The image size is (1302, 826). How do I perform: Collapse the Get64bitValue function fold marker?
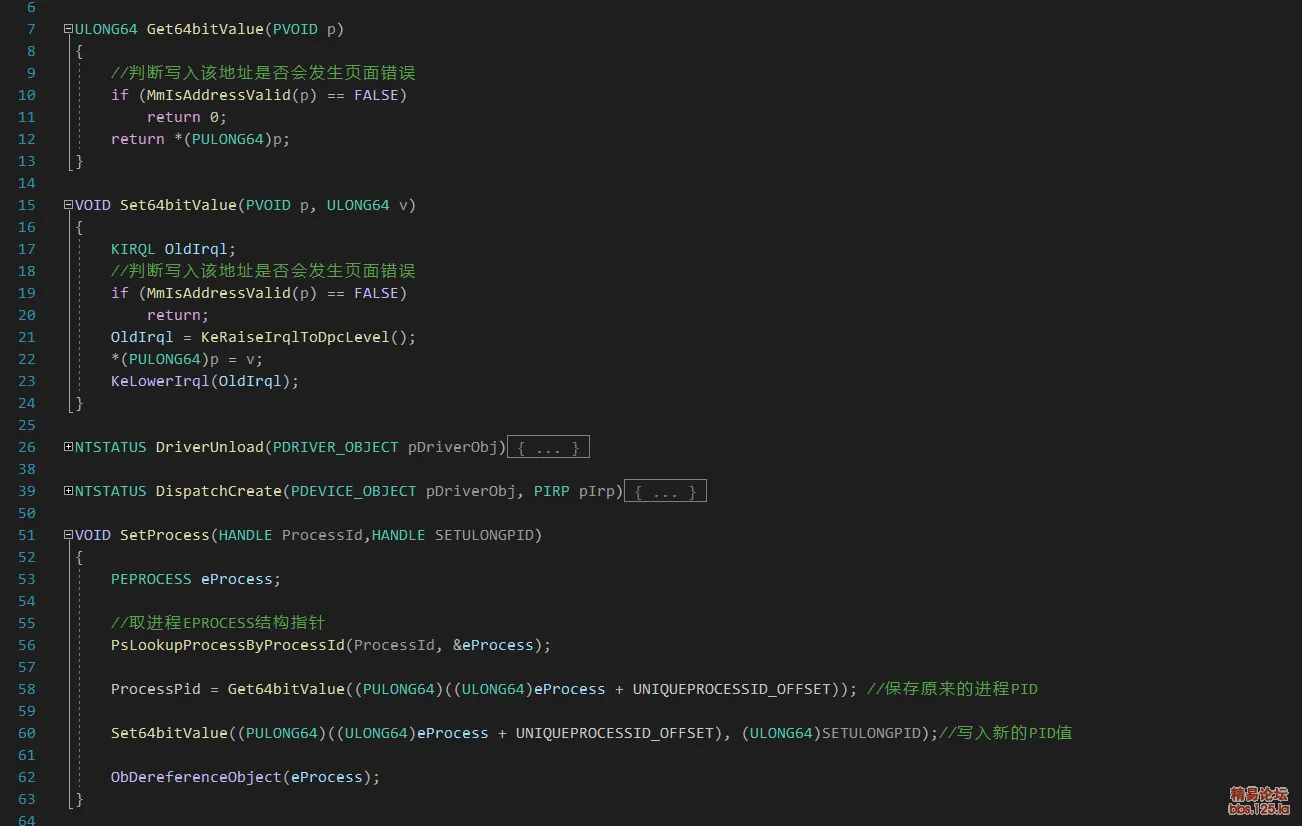point(68,29)
